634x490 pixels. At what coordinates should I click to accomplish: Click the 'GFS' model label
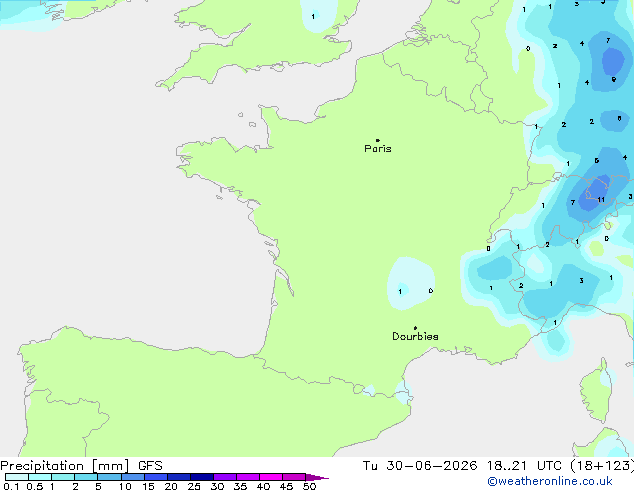[150, 466]
